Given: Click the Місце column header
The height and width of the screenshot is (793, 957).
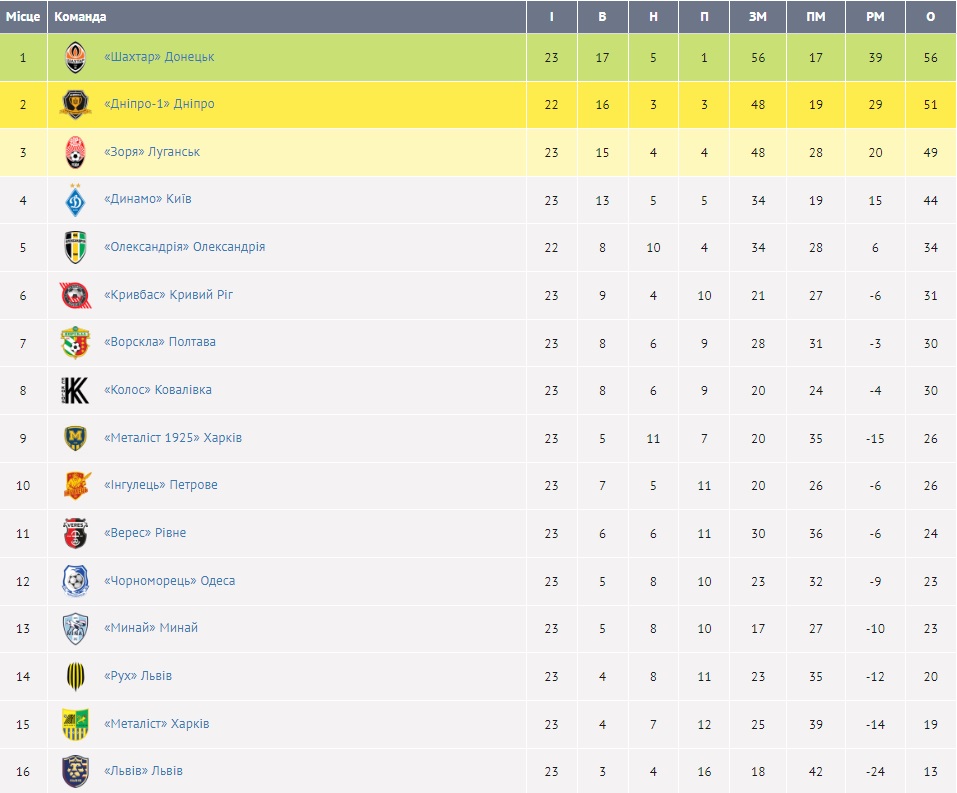Looking at the screenshot, I should click(x=23, y=17).
